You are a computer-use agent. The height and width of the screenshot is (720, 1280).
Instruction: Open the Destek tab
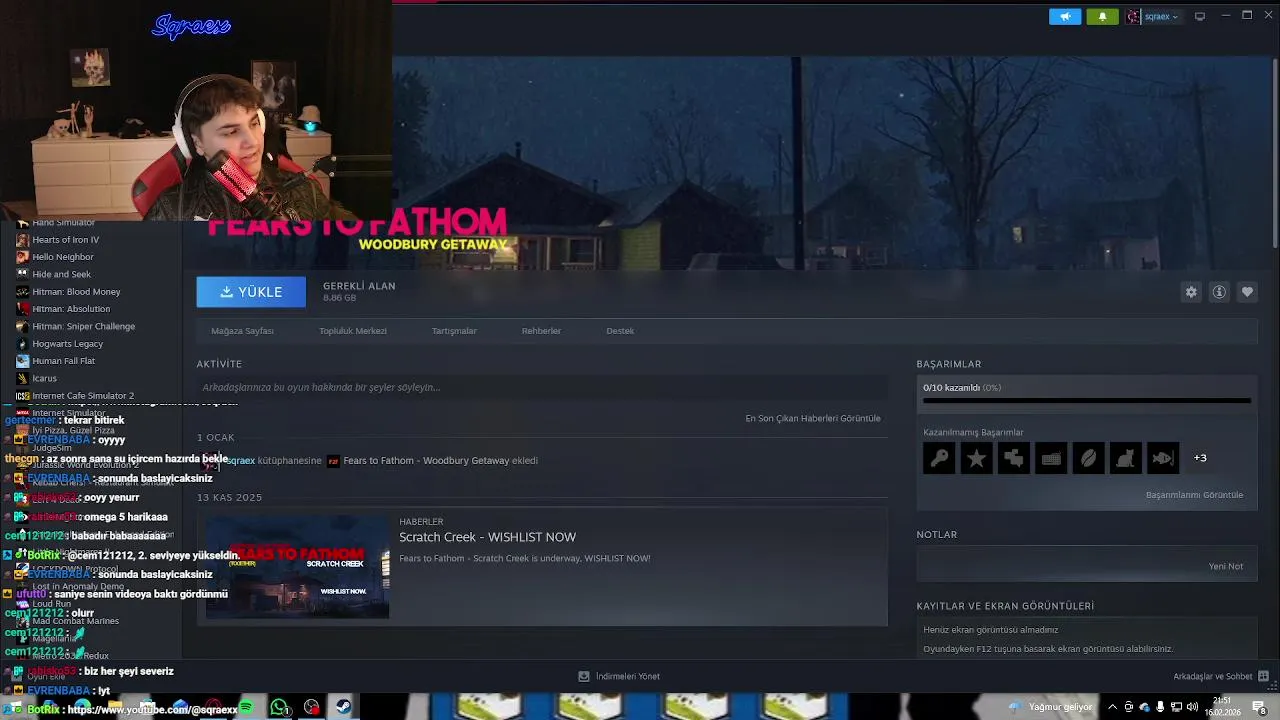620,331
